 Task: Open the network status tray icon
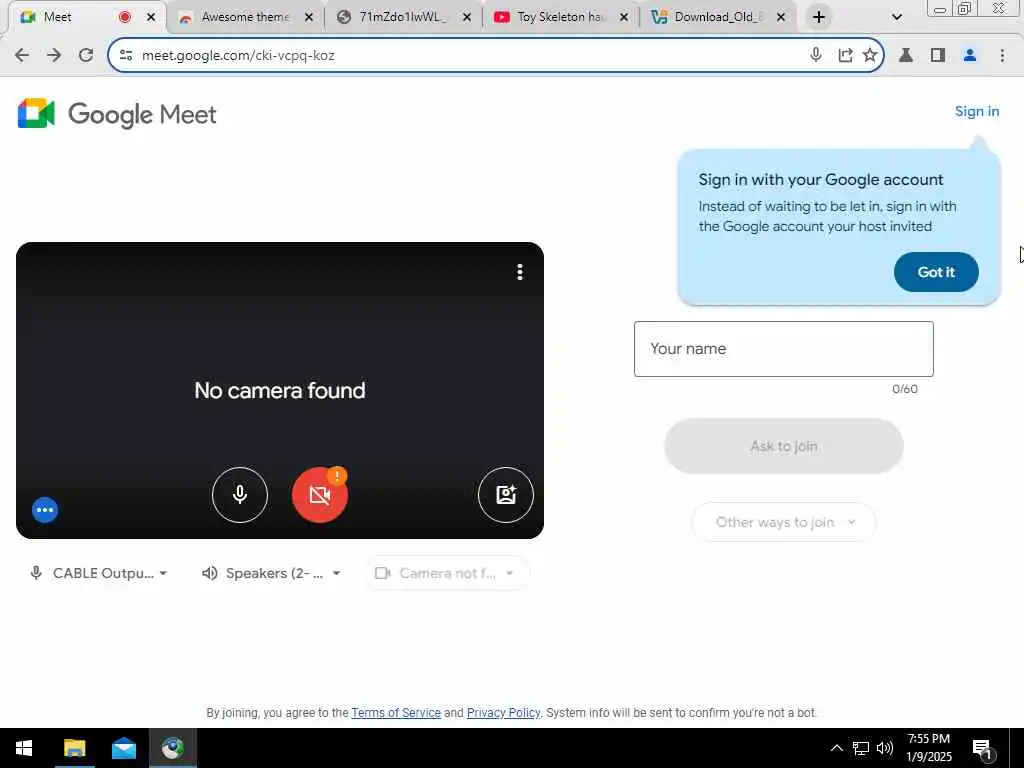pyautogui.click(x=861, y=748)
